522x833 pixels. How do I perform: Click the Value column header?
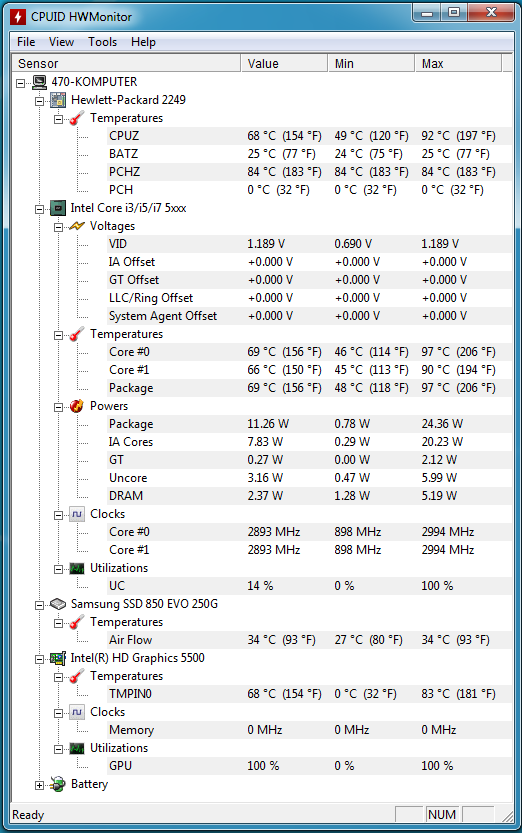pos(284,64)
